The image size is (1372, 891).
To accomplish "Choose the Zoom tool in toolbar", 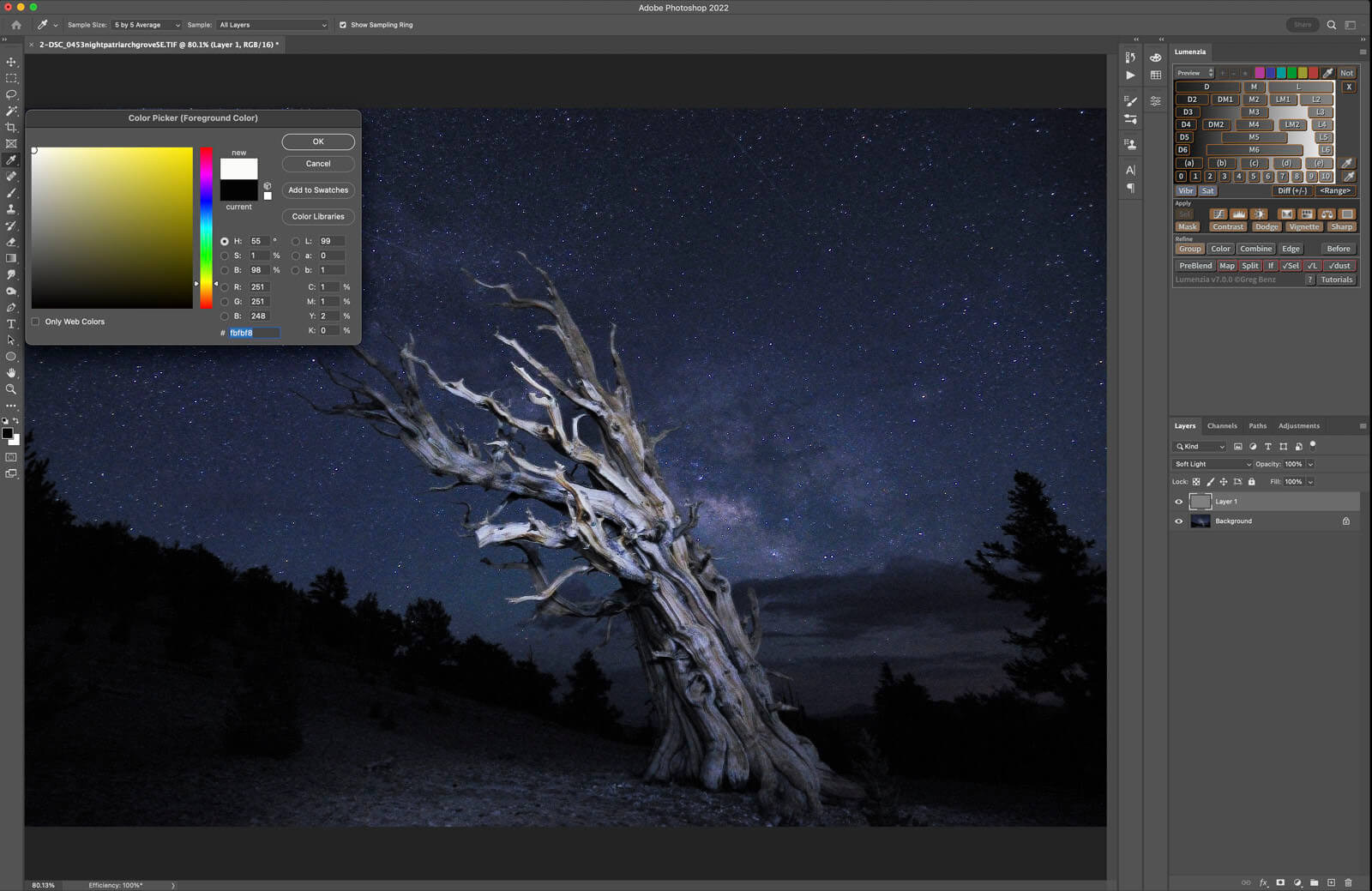I will (11, 389).
